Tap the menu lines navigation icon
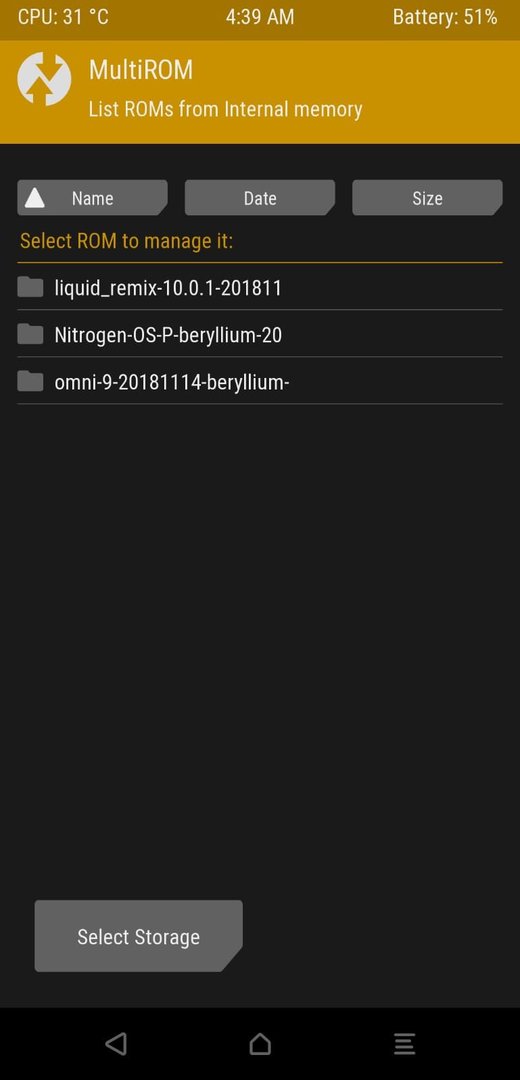 (404, 1043)
